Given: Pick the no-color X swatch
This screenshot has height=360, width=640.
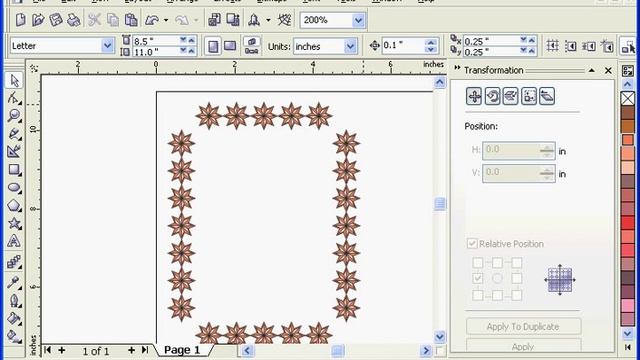Looking at the screenshot, I should pyautogui.click(x=627, y=98).
